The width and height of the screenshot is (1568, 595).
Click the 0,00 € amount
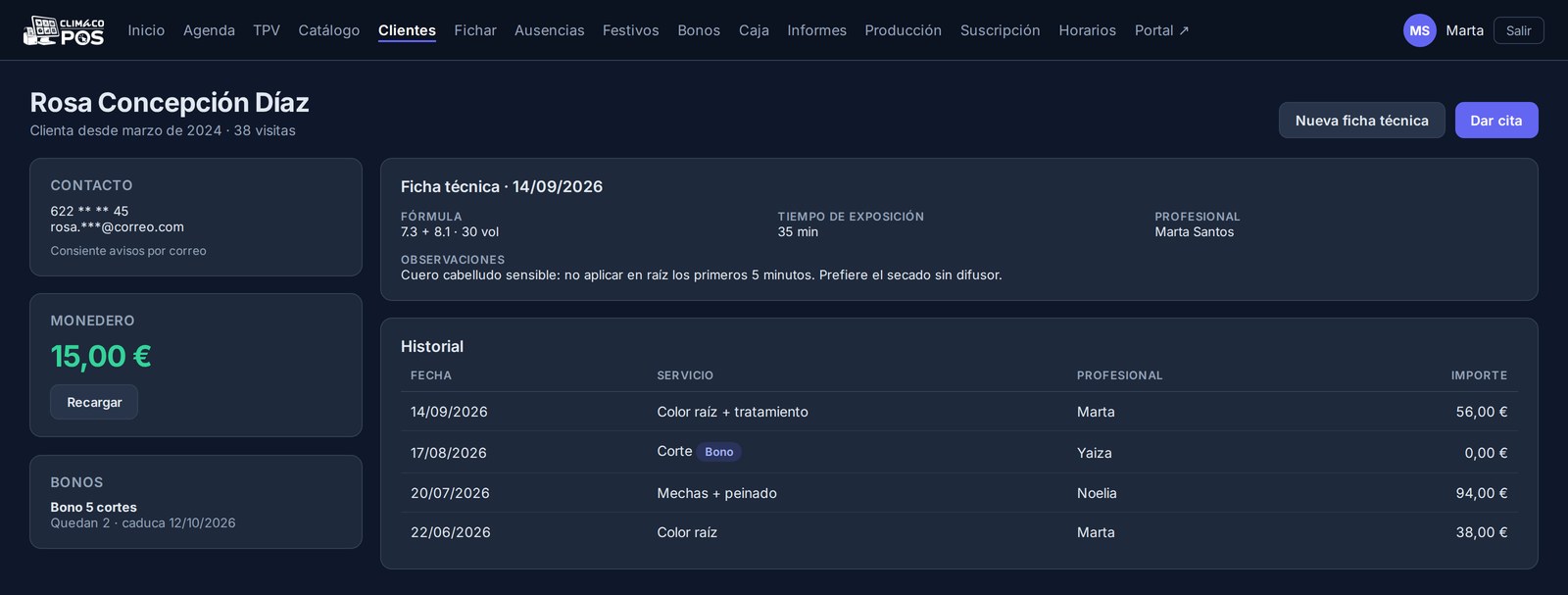click(x=1486, y=453)
